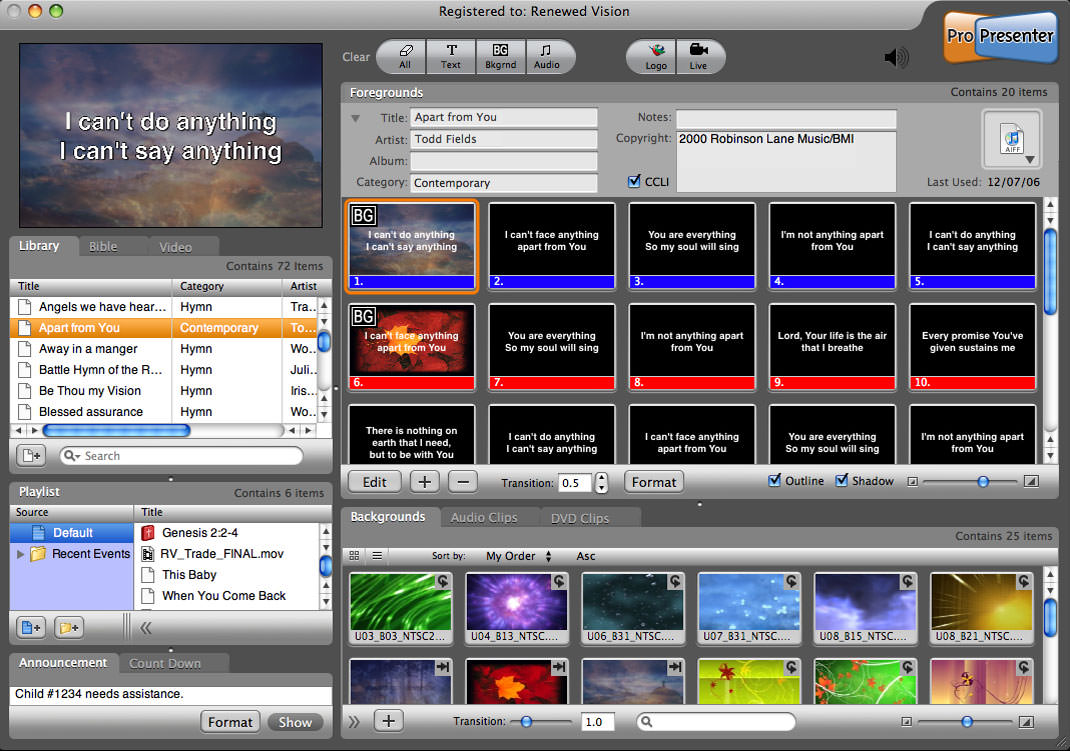Add new library document icon
This screenshot has width=1070, height=751.
tap(31, 455)
